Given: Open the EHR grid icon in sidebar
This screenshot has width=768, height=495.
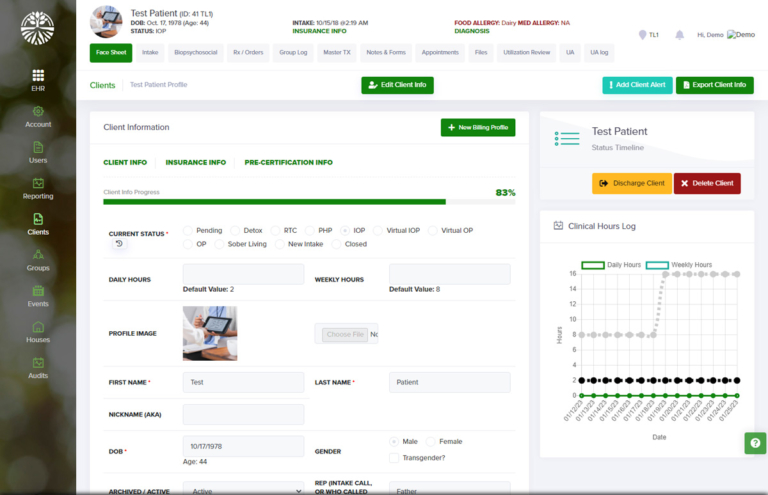Looking at the screenshot, I should (38, 75).
